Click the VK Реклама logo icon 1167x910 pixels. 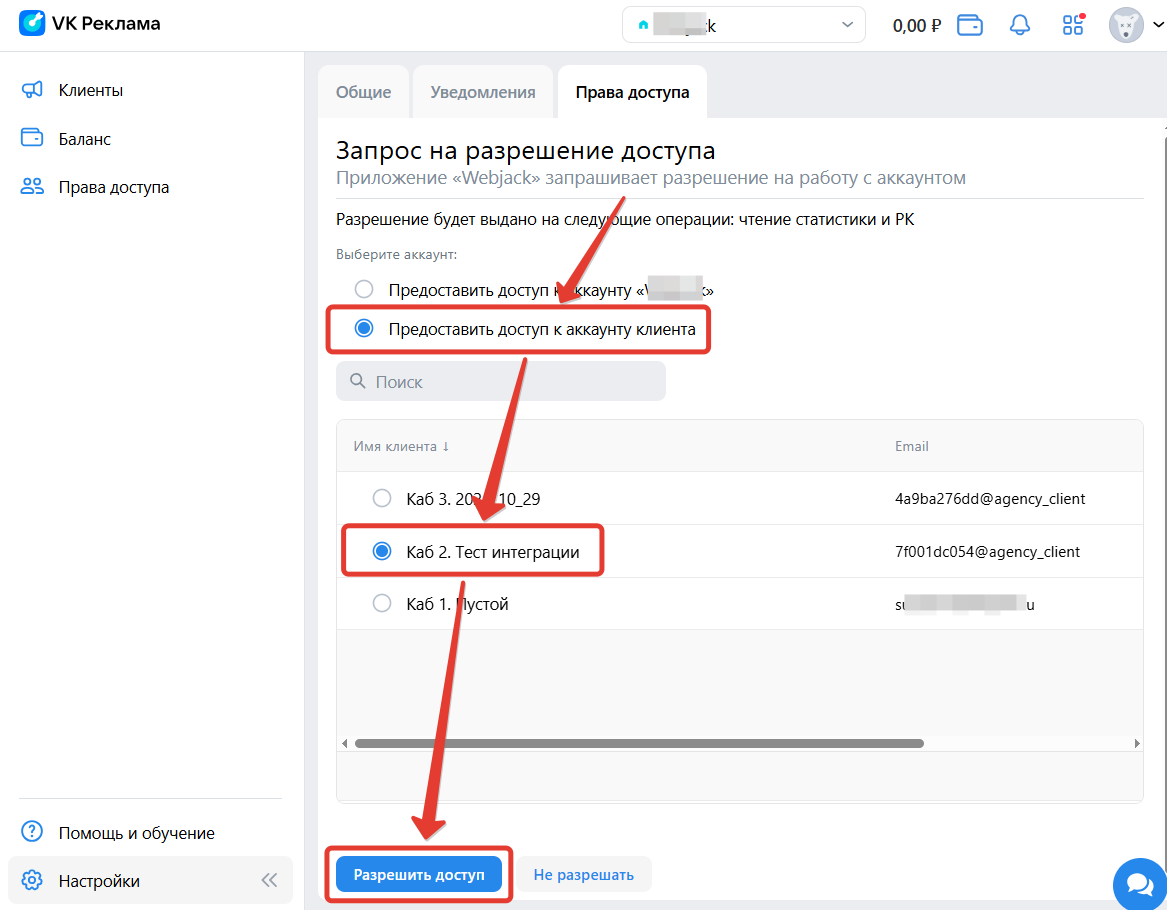tap(32, 23)
